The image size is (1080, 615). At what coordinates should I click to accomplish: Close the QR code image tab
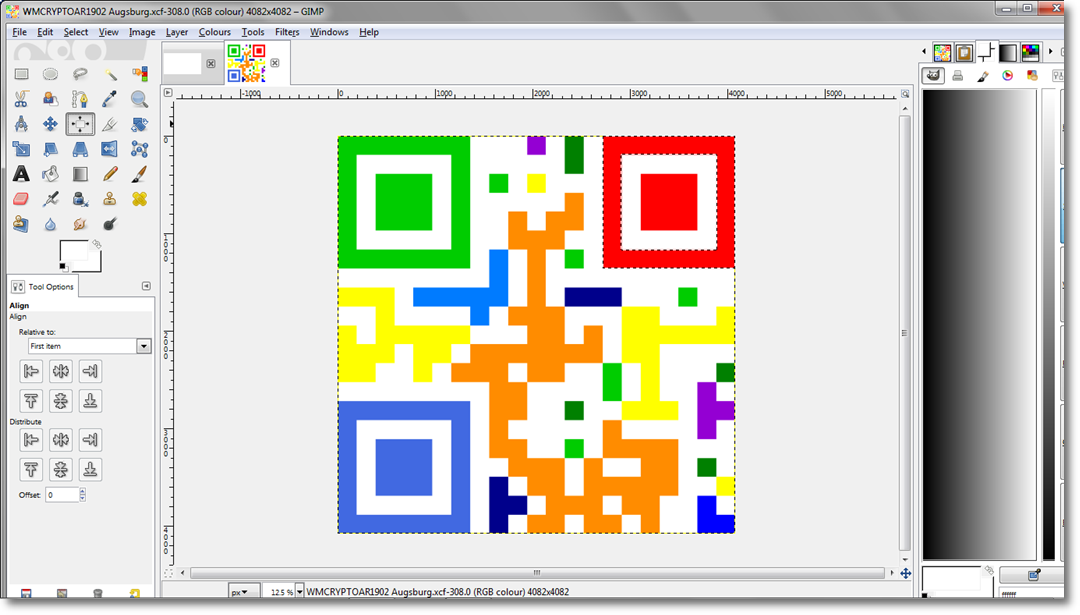click(x=275, y=63)
